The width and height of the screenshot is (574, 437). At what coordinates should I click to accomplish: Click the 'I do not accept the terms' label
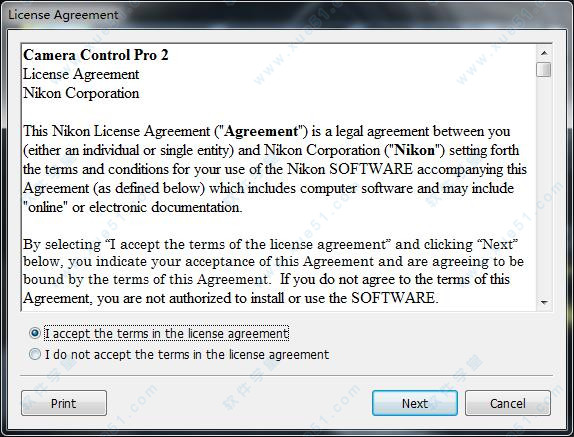click(x=187, y=354)
